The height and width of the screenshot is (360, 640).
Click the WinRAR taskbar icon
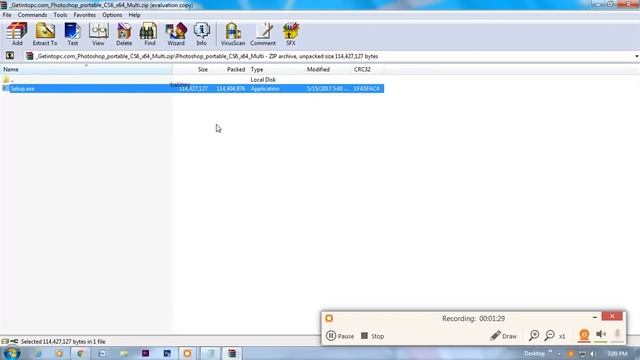pos(232,353)
